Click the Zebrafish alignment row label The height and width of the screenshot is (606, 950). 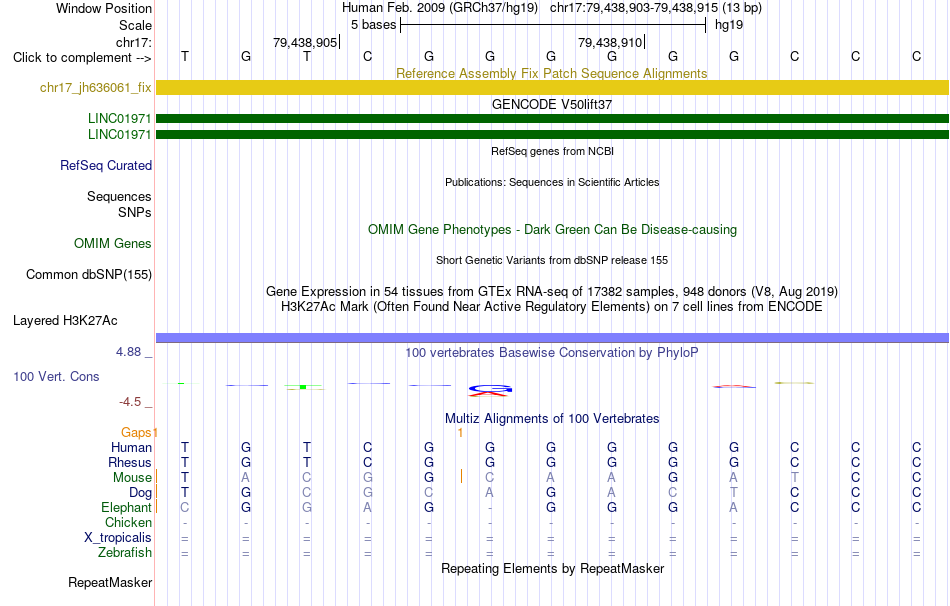tap(125, 553)
